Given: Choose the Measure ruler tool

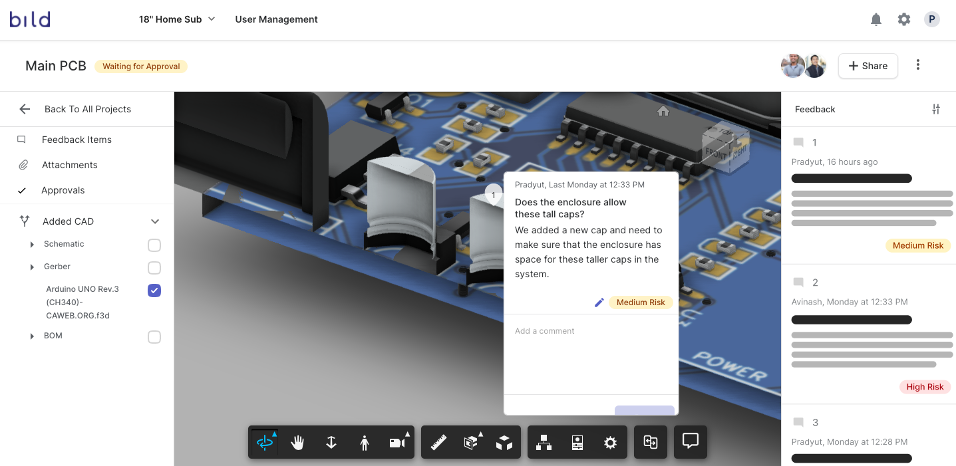Looking at the screenshot, I should pos(438,443).
